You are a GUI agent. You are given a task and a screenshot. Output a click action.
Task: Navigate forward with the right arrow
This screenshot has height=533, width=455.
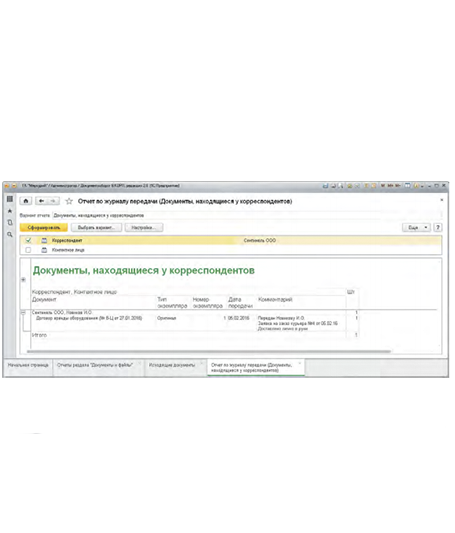53,201
